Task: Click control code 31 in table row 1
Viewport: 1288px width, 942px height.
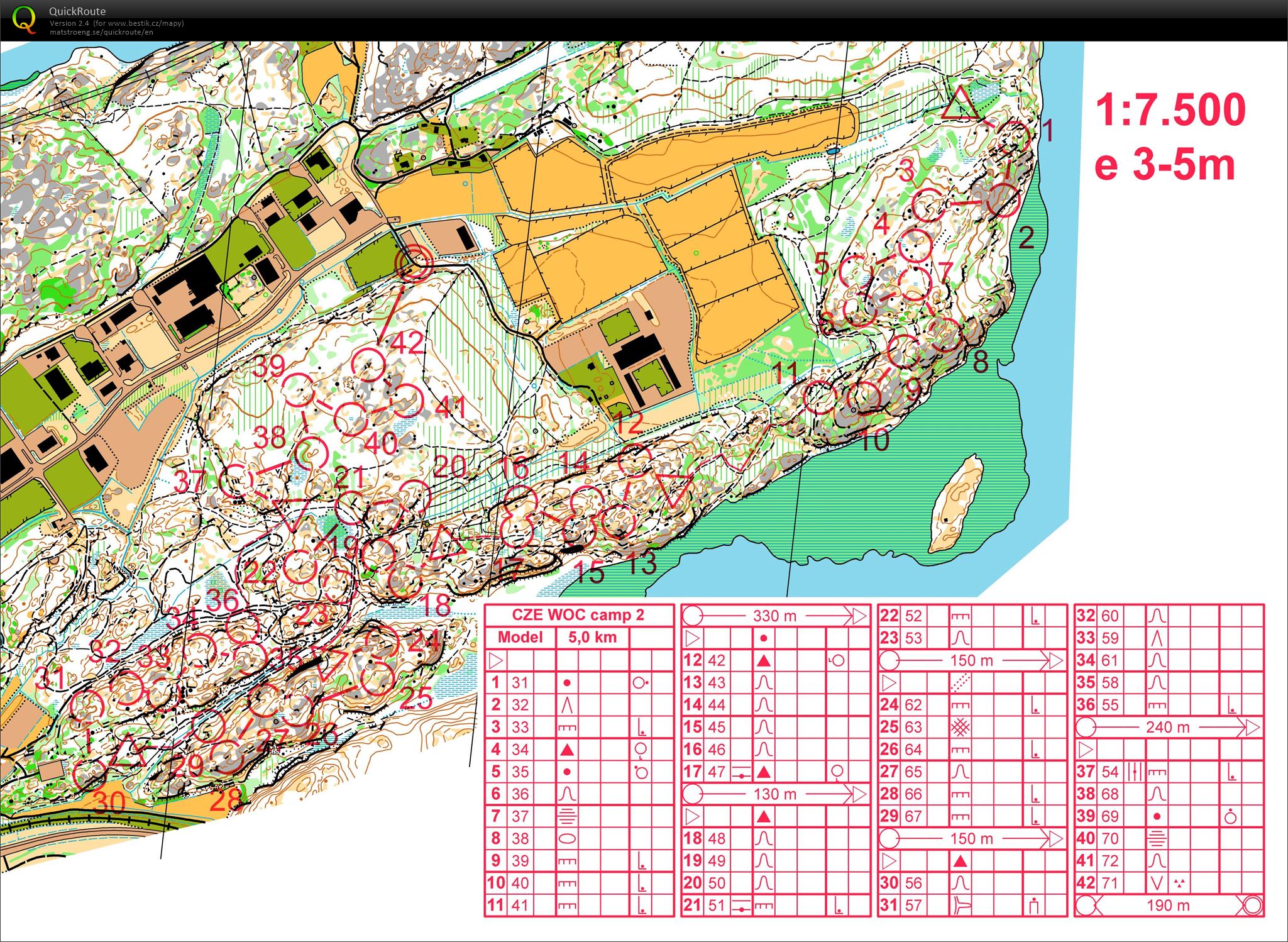Action: pos(520,682)
